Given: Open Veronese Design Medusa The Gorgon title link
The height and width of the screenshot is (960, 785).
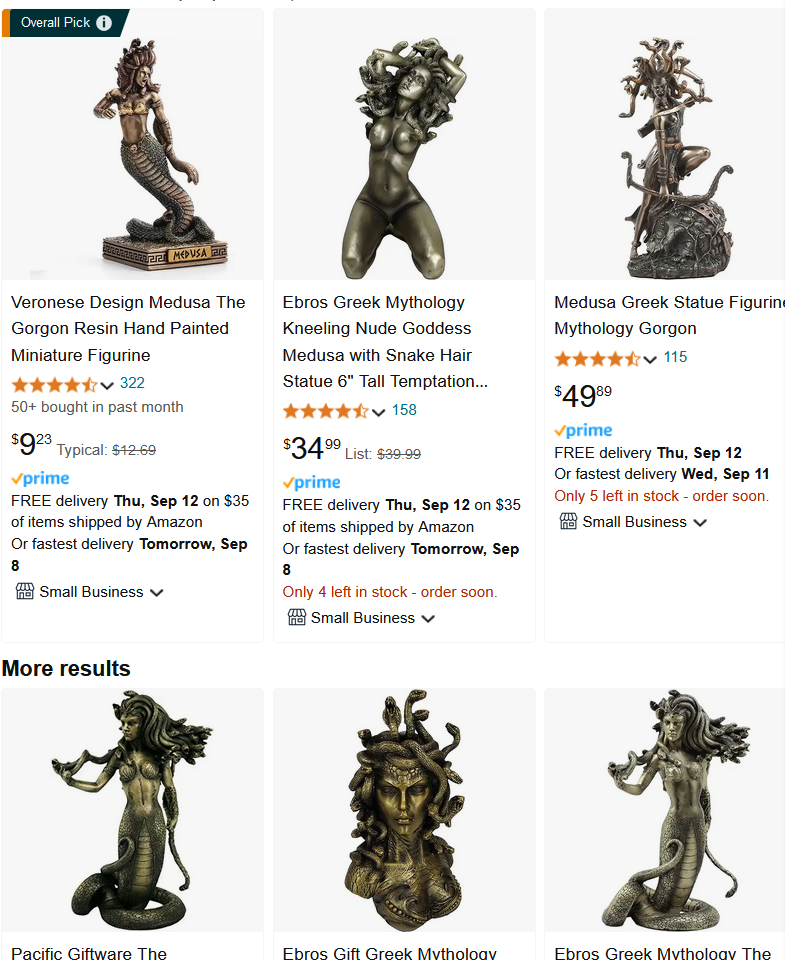Looking at the screenshot, I should (x=128, y=329).
